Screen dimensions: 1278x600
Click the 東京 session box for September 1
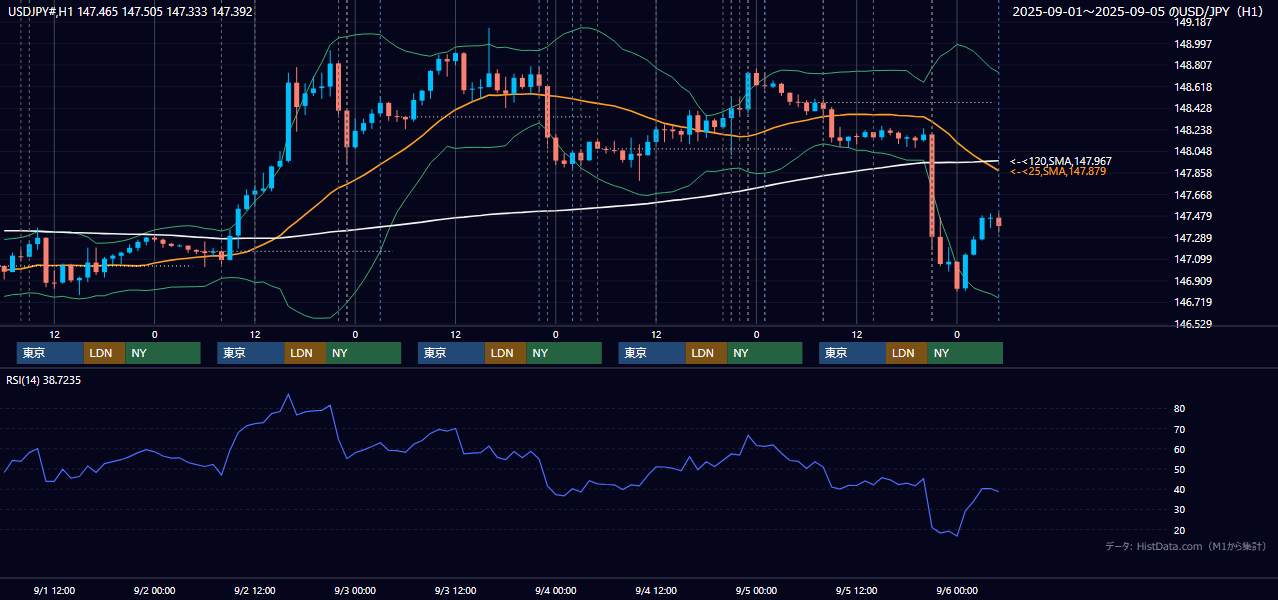(50, 353)
